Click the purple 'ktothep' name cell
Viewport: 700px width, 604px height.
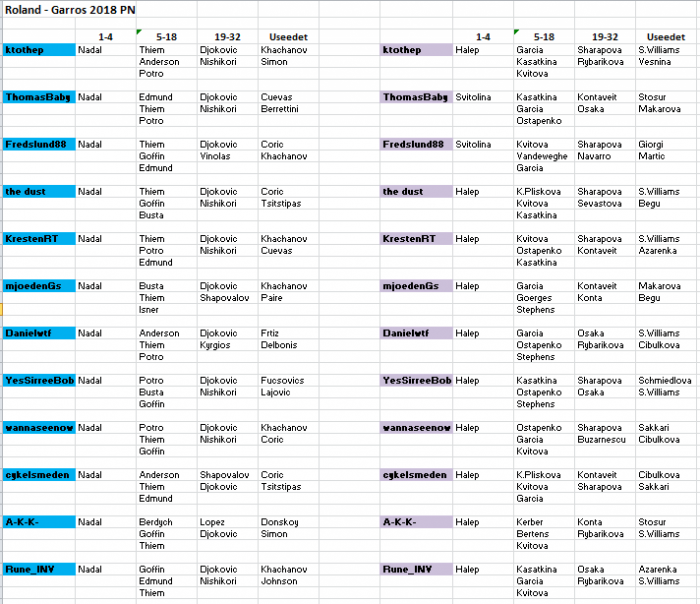[x=416, y=50]
